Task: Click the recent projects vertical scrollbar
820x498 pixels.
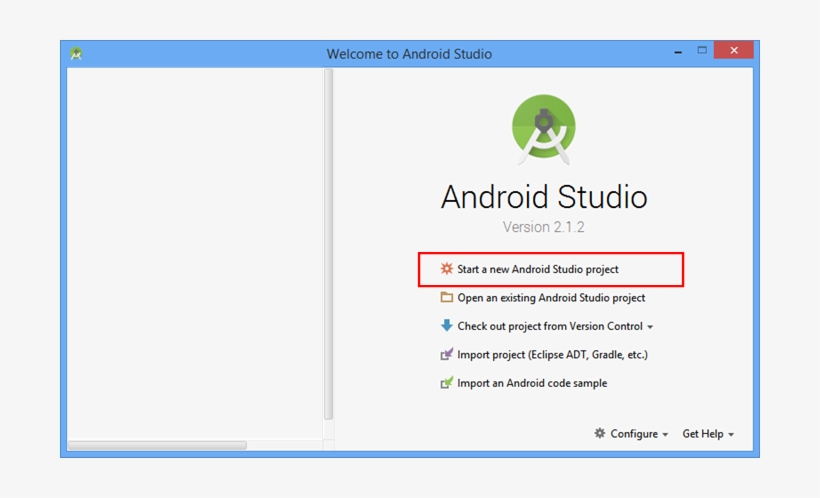Action: pos(328,244)
